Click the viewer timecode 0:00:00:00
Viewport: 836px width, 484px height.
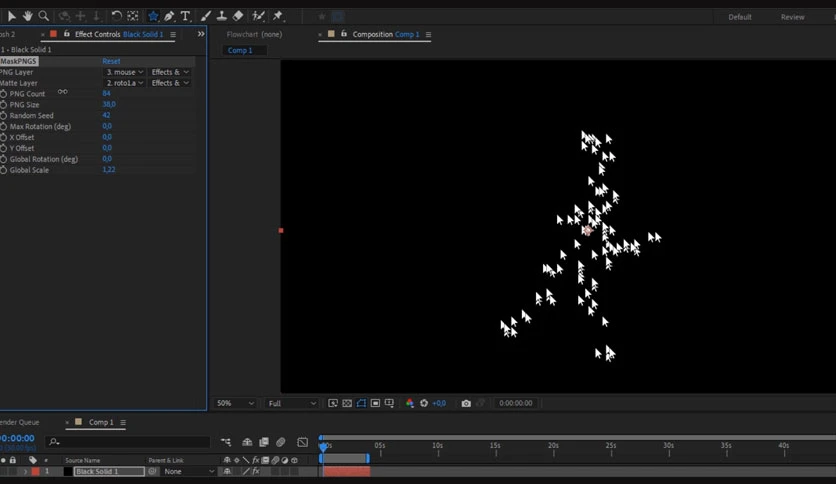pyautogui.click(x=516, y=404)
